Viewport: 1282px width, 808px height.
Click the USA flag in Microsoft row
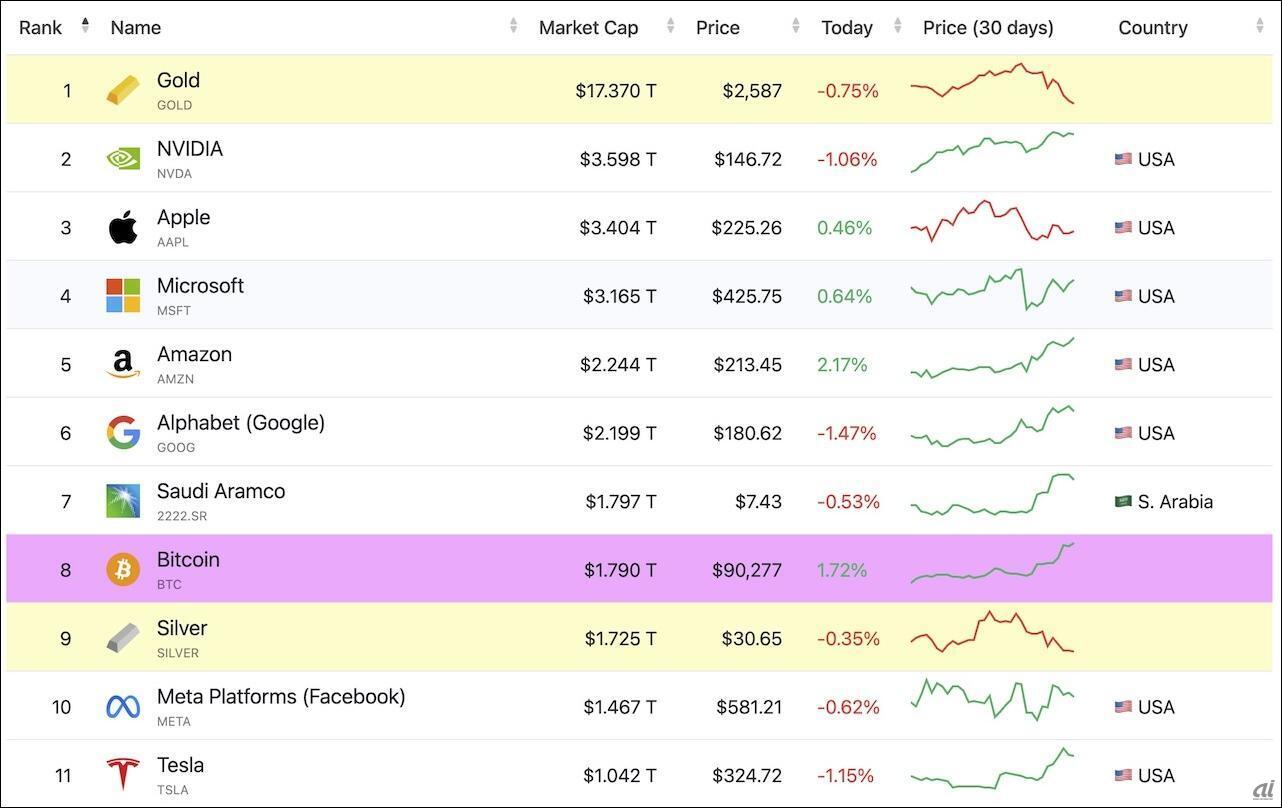(1123, 296)
